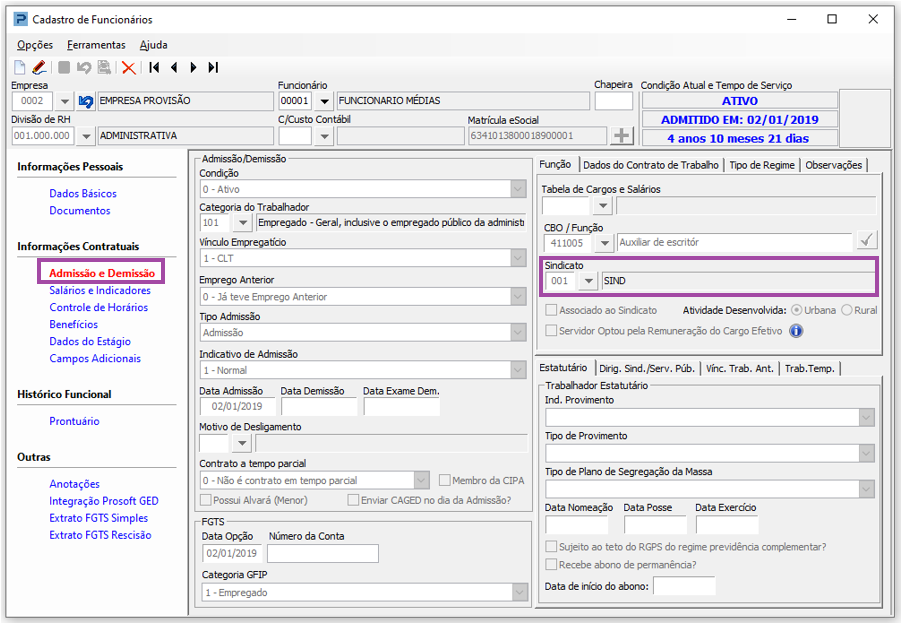Open the Sindicato code dropdown

[x=588, y=282]
